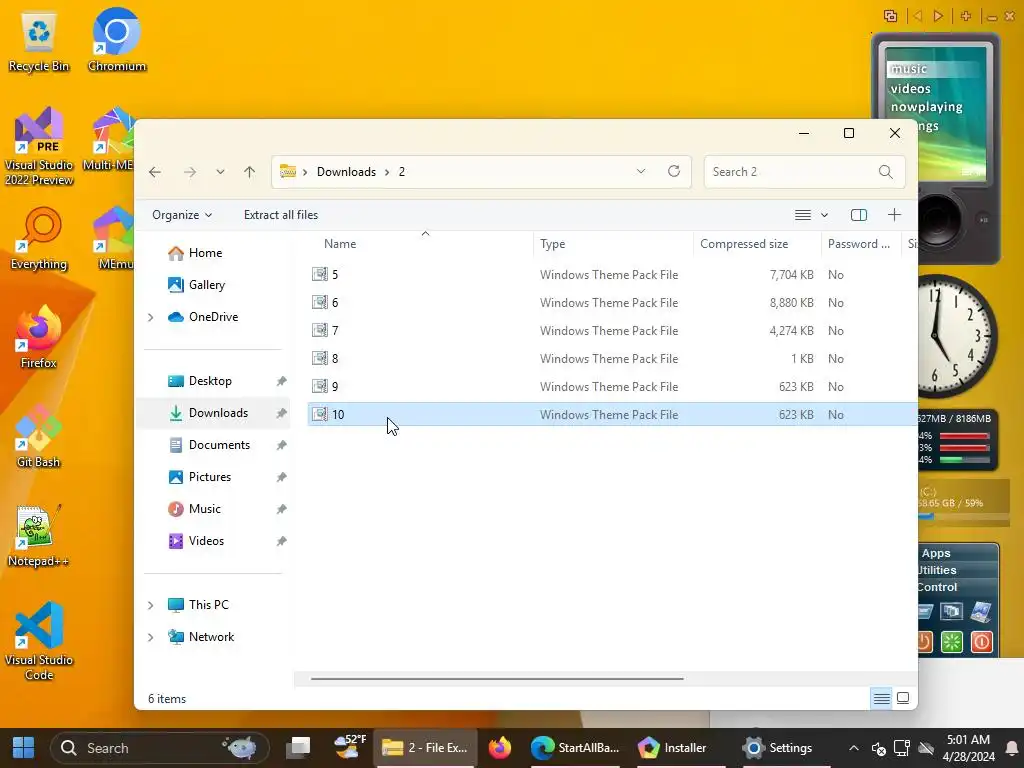Click the taskbar Search box
Image resolution: width=1024 pixels, height=768 pixels.
[159, 748]
